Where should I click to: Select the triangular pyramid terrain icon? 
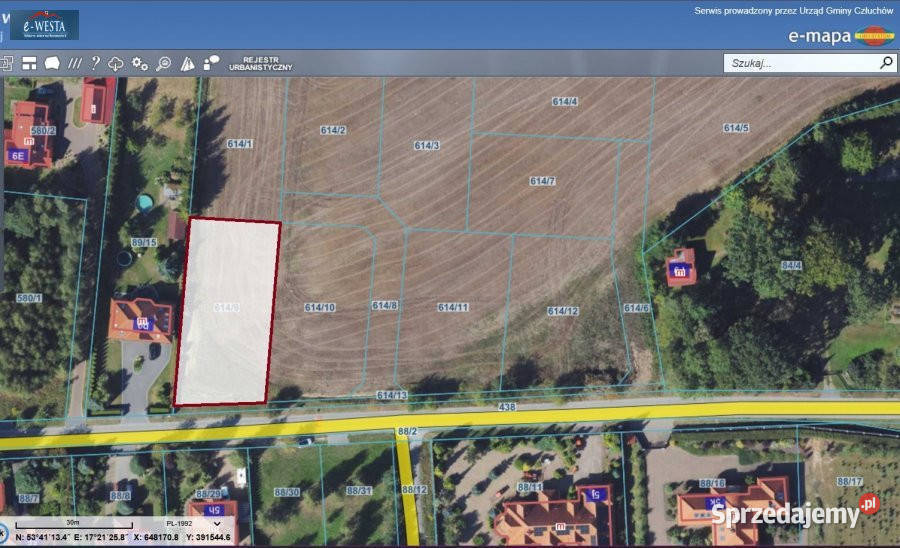point(187,63)
